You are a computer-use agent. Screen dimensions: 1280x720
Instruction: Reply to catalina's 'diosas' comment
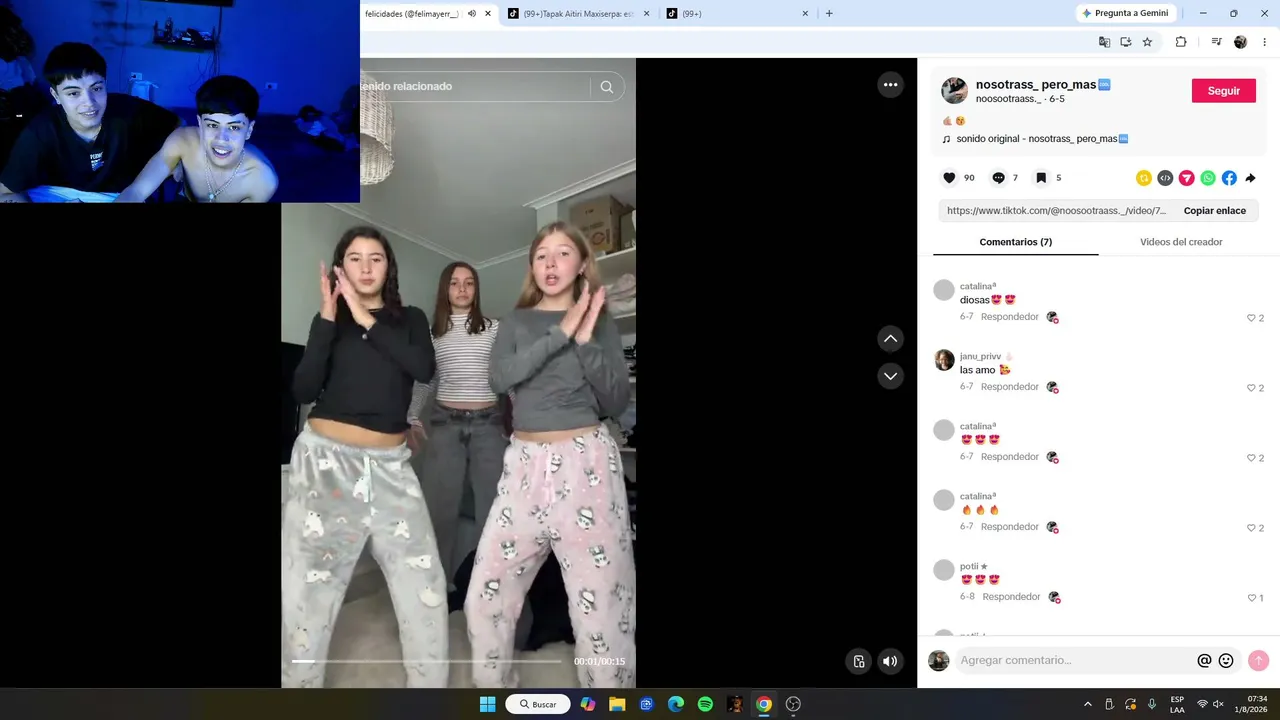pos(1009,317)
